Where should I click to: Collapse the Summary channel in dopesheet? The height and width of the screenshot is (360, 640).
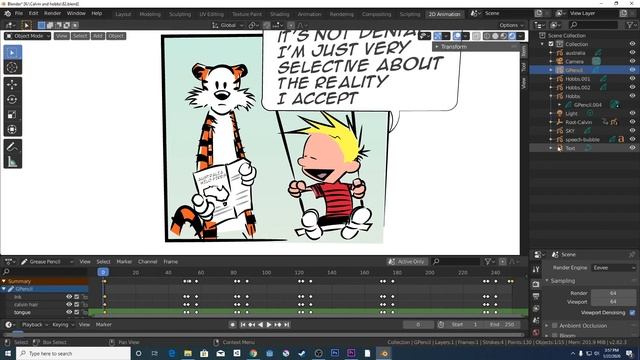4,281
